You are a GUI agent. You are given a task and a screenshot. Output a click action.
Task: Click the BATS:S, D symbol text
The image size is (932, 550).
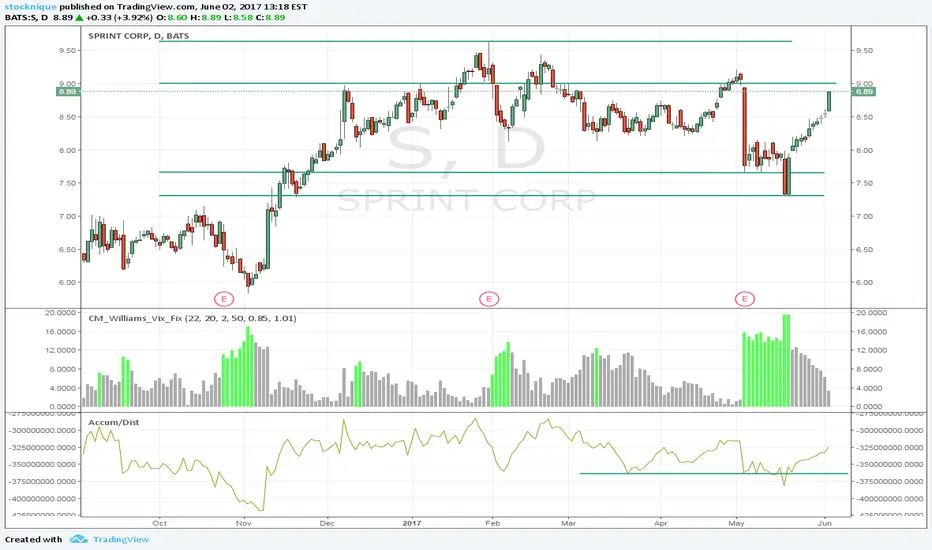click(26, 17)
